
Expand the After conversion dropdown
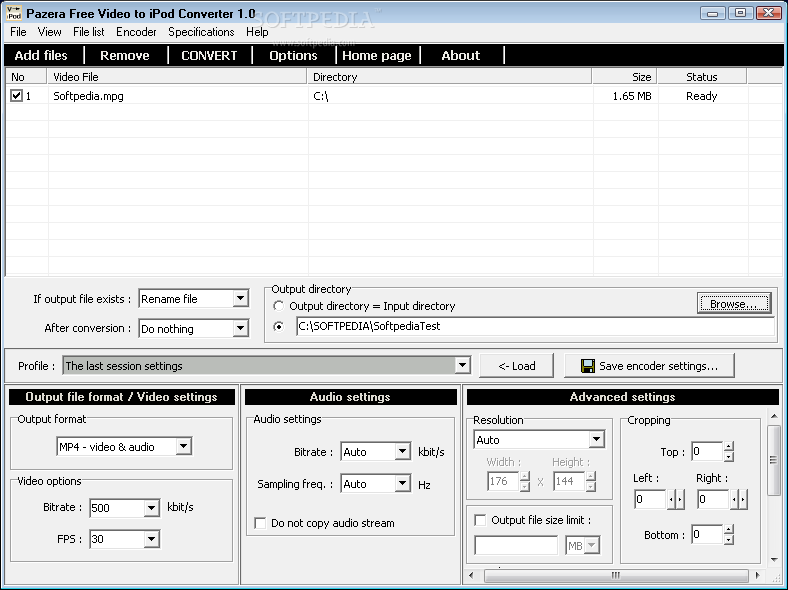(x=241, y=329)
